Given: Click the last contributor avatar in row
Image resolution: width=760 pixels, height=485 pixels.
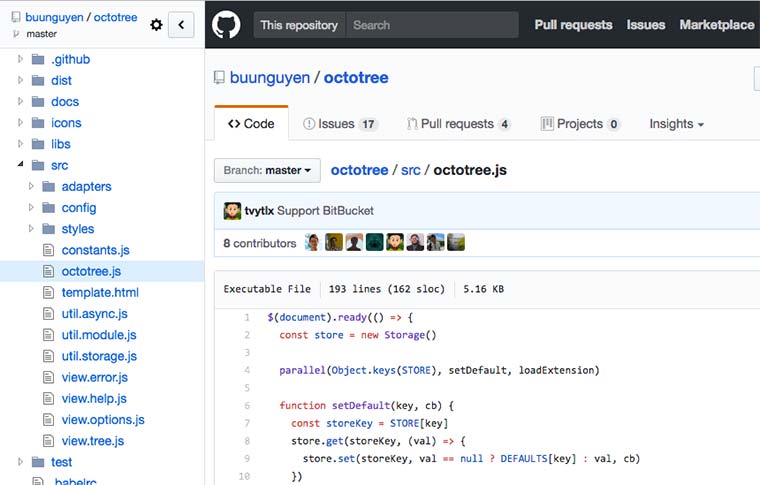Looking at the screenshot, I should click(456, 242).
